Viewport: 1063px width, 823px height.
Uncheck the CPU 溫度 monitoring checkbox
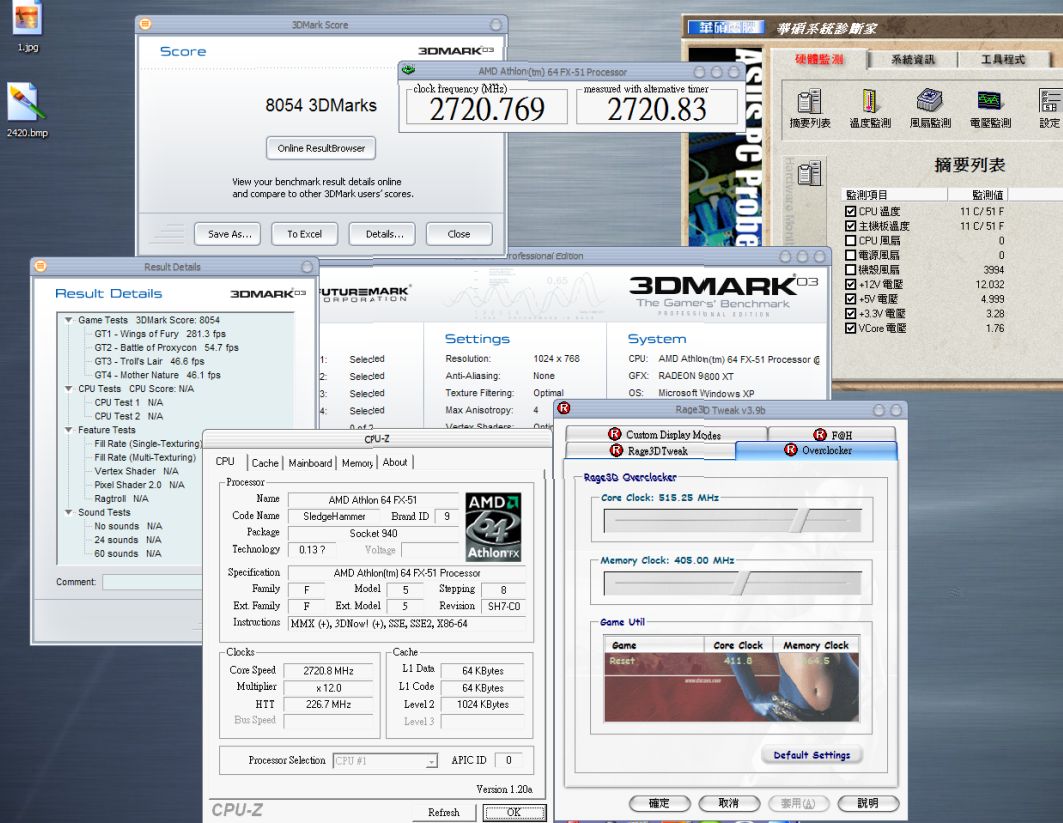click(850, 212)
